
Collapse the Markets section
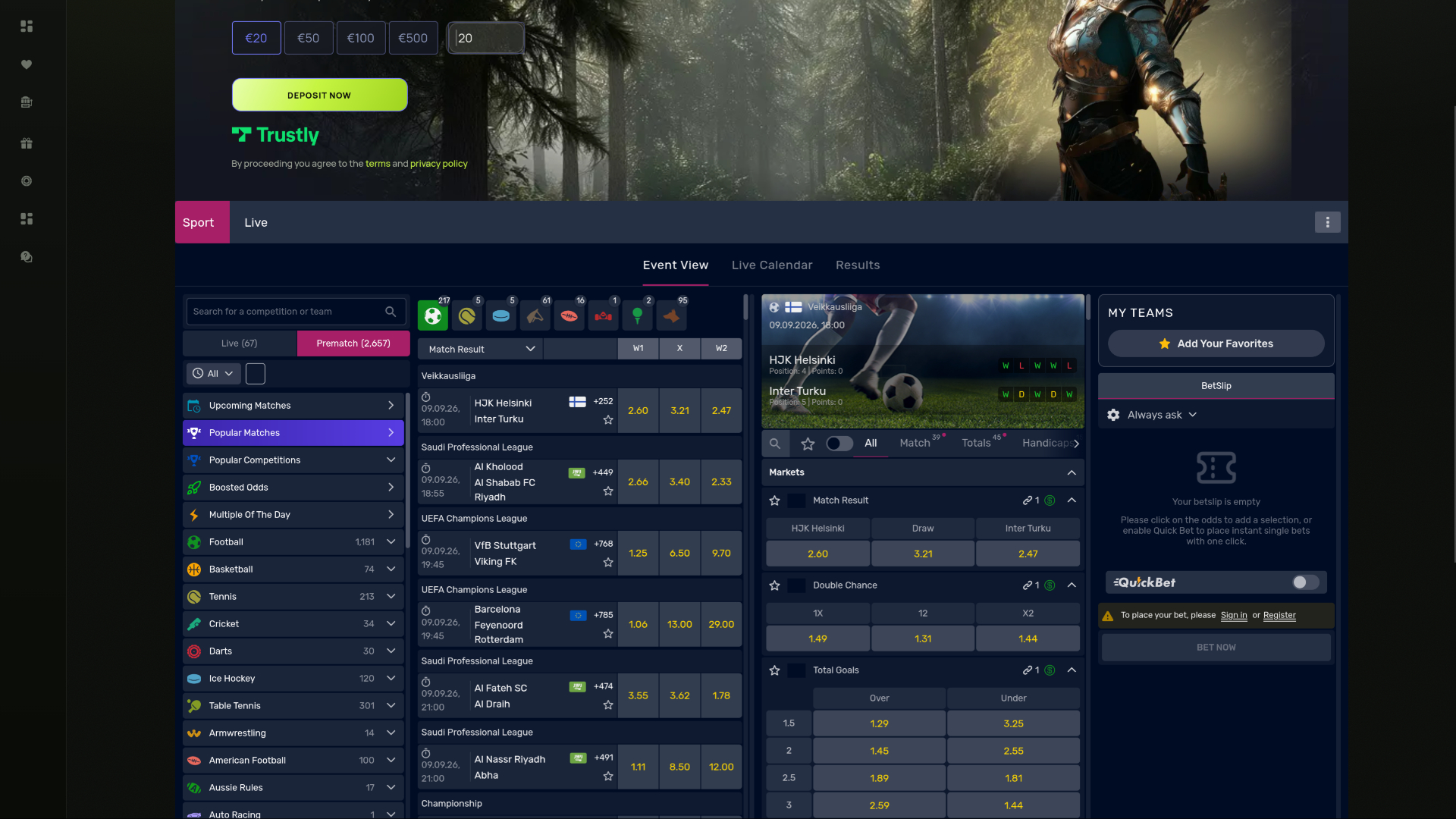[1072, 472]
